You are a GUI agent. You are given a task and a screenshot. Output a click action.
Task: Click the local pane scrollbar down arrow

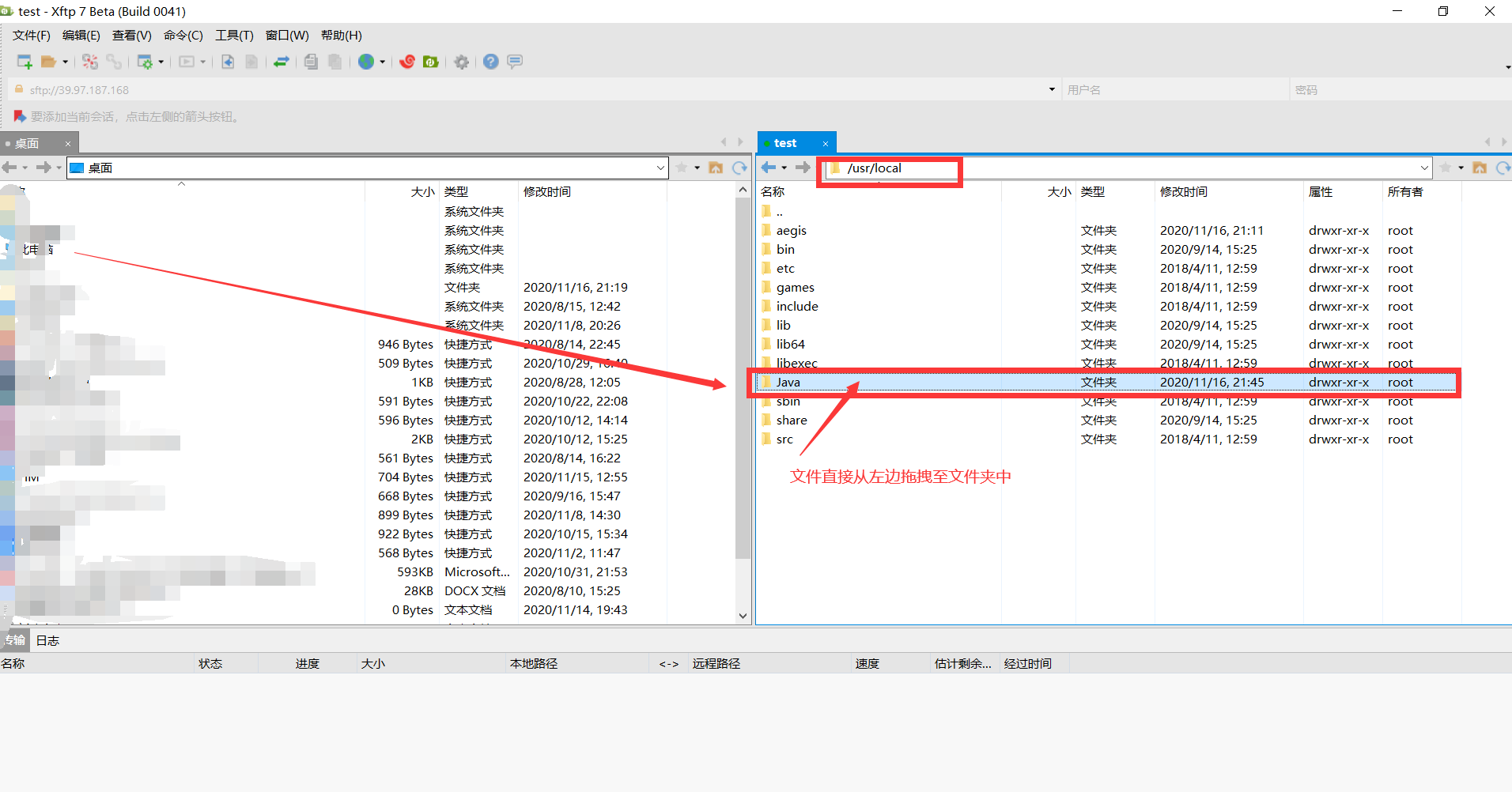click(743, 616)
